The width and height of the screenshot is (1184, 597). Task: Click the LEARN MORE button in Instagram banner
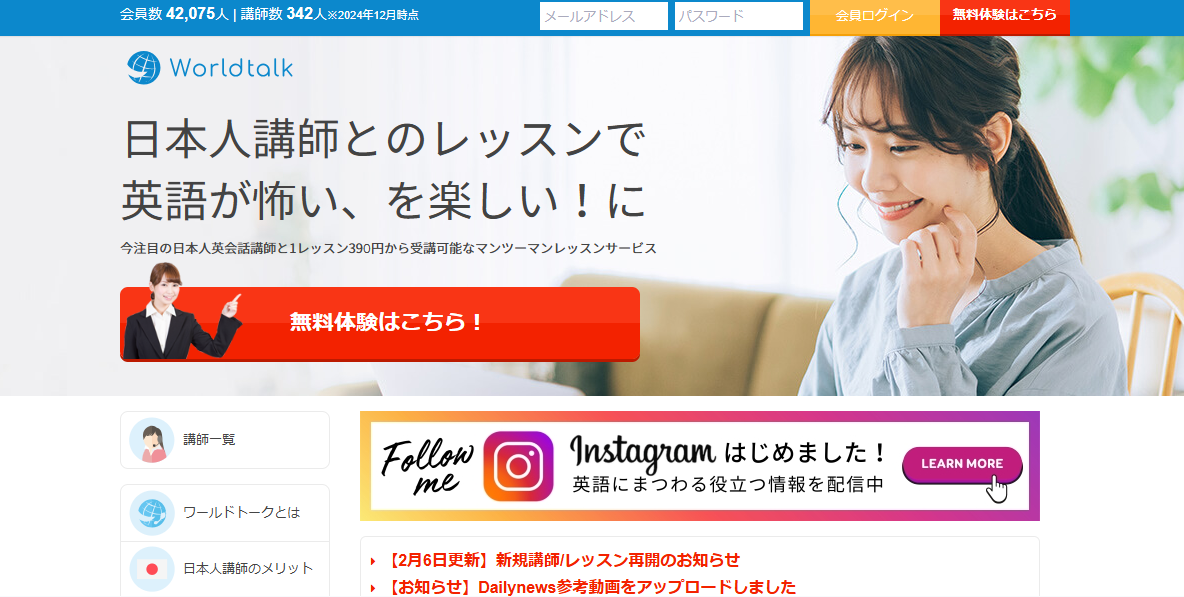[962, 464]
